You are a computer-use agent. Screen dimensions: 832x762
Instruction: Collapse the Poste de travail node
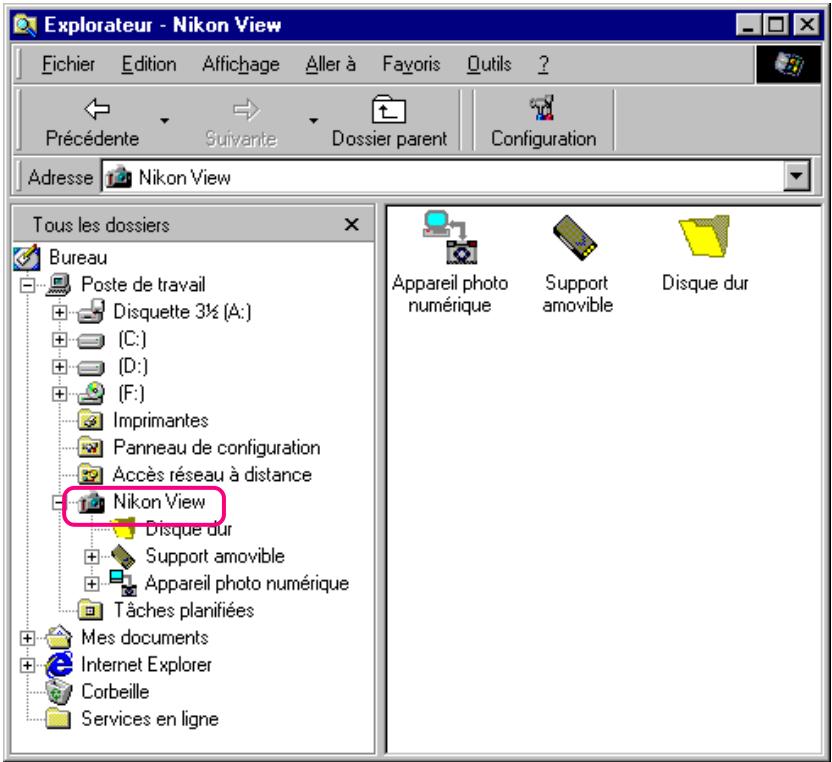click(x=28, y=285)
